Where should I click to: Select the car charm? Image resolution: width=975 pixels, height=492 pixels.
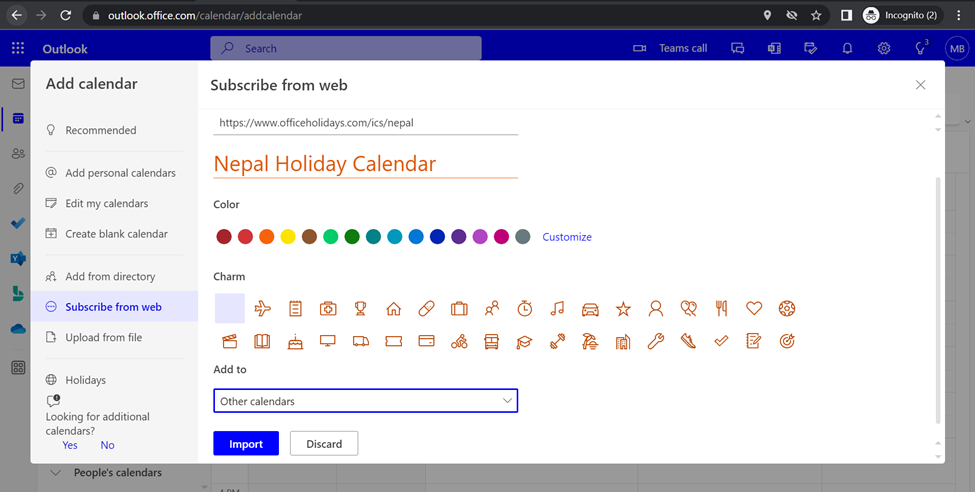(x=590, y=309)
